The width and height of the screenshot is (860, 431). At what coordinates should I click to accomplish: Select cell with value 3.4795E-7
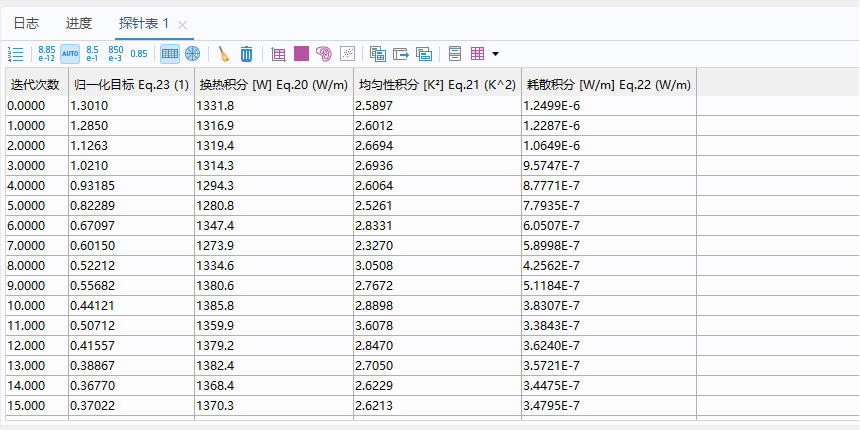click(x=609, y=406)
